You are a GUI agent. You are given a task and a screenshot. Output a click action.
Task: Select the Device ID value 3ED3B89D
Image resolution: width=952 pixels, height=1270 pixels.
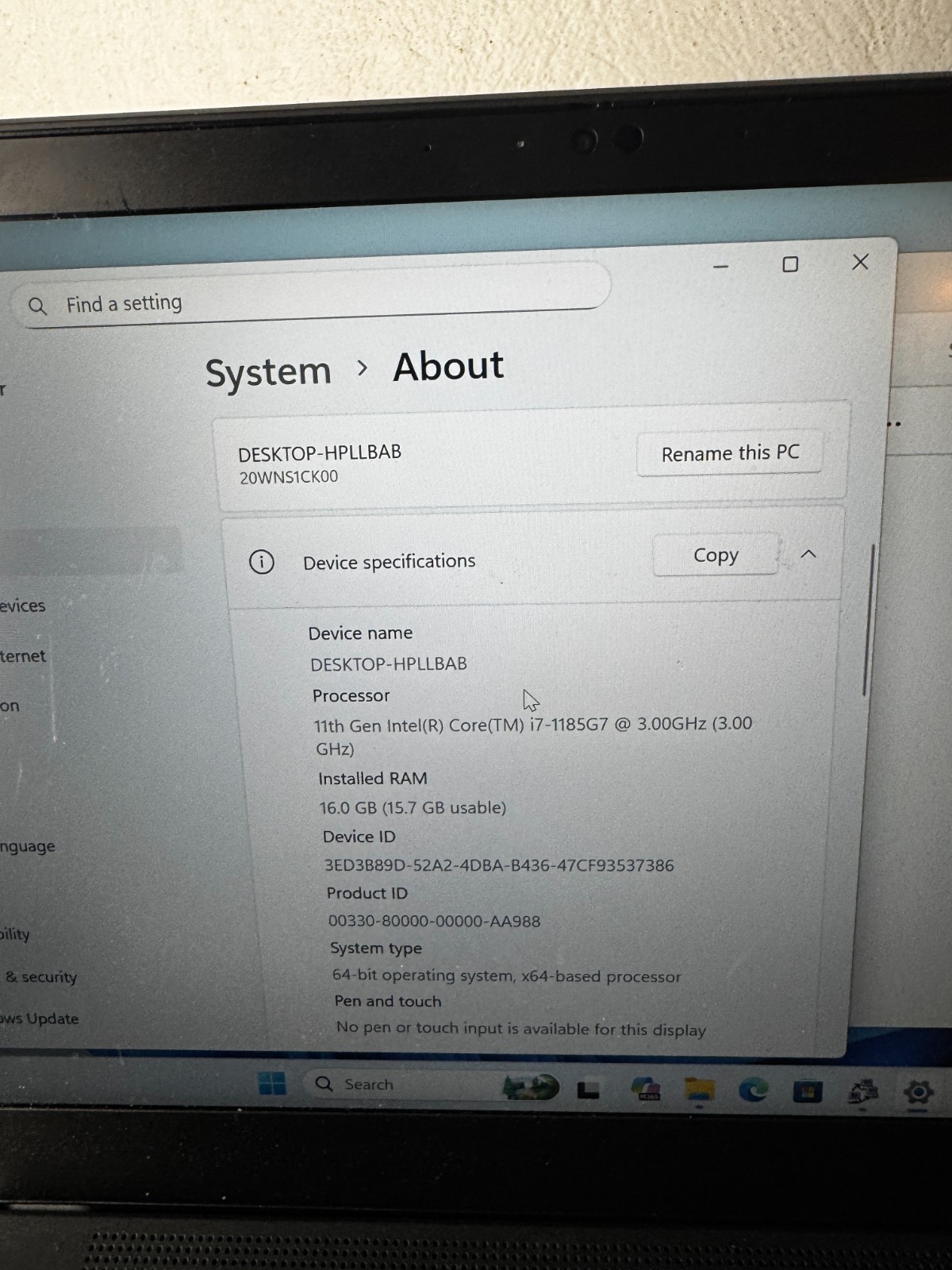pos(499,865)
